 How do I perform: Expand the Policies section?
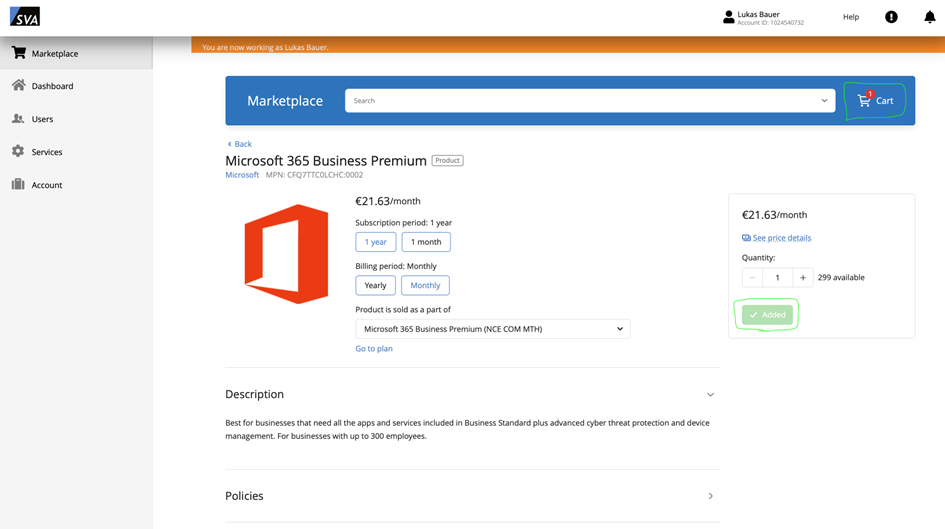[710, 496]
